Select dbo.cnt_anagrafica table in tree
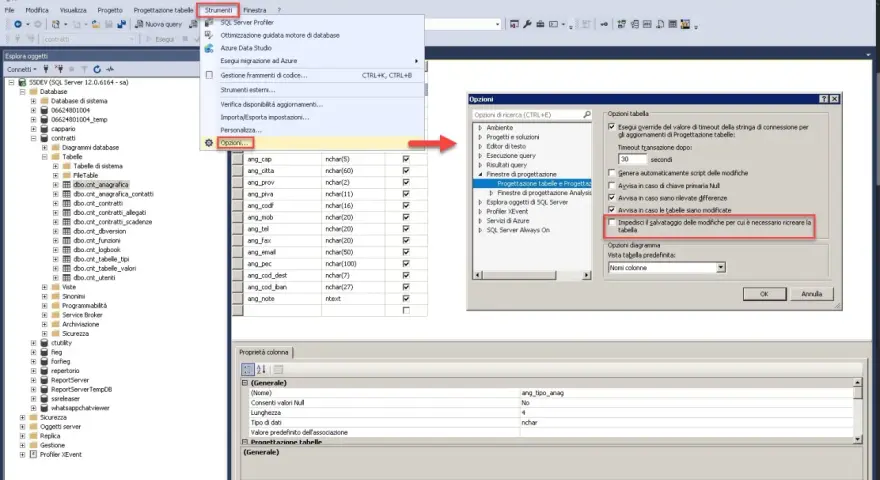The image size is (880, 480). (101, 185)
